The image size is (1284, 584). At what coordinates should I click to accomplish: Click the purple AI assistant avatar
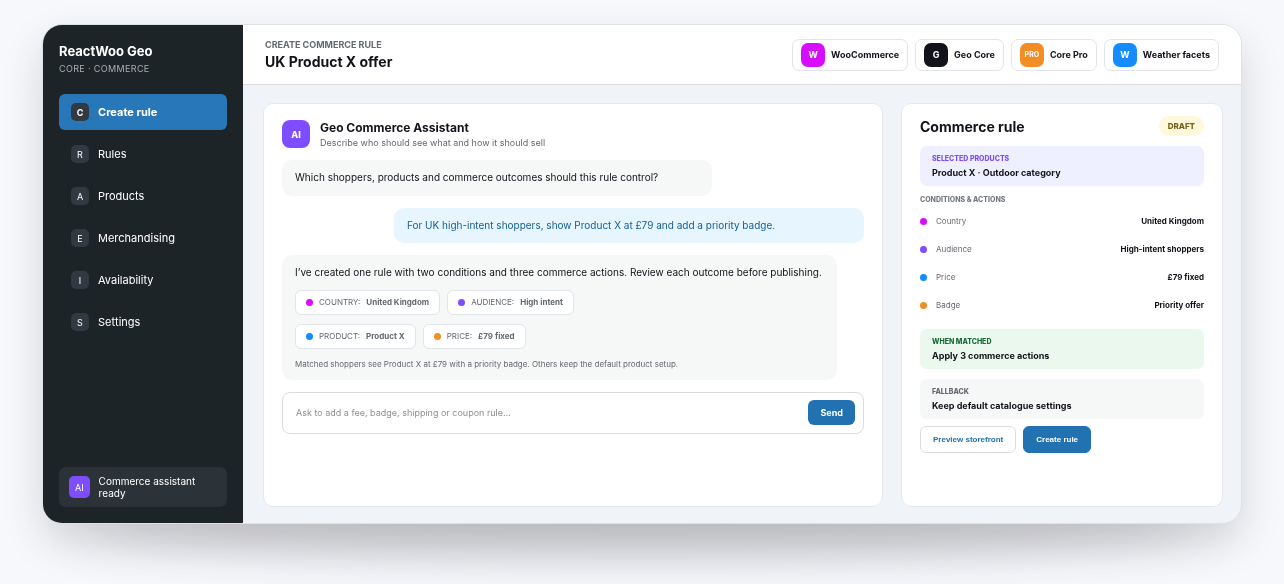click(296, 134)
